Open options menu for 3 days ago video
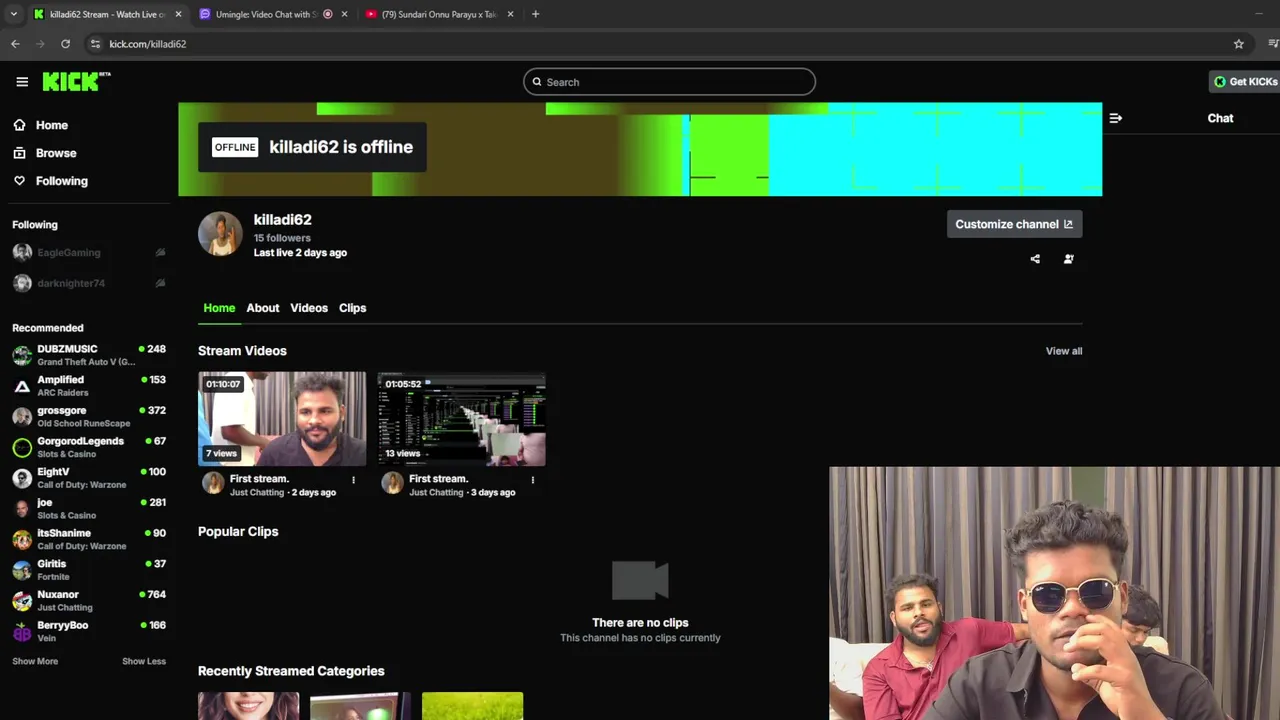This screenshot has width=1280, height=720. click(x=532, y=480)
